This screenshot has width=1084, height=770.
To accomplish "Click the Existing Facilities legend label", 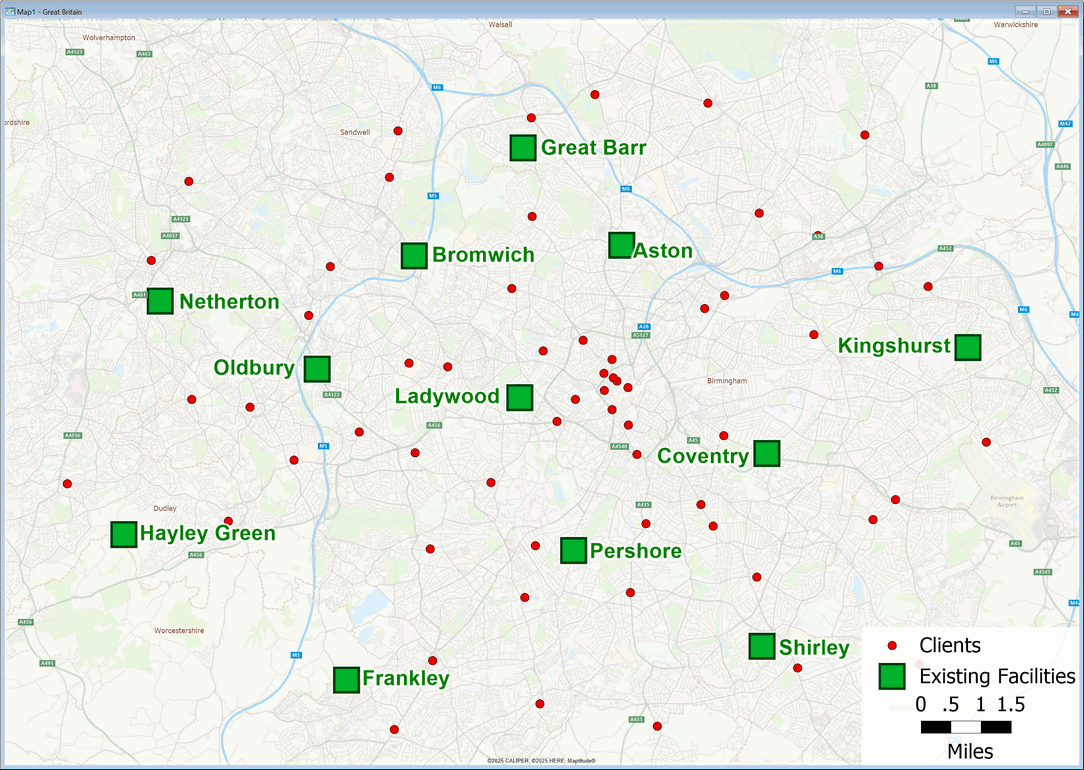I will point(997,675).
